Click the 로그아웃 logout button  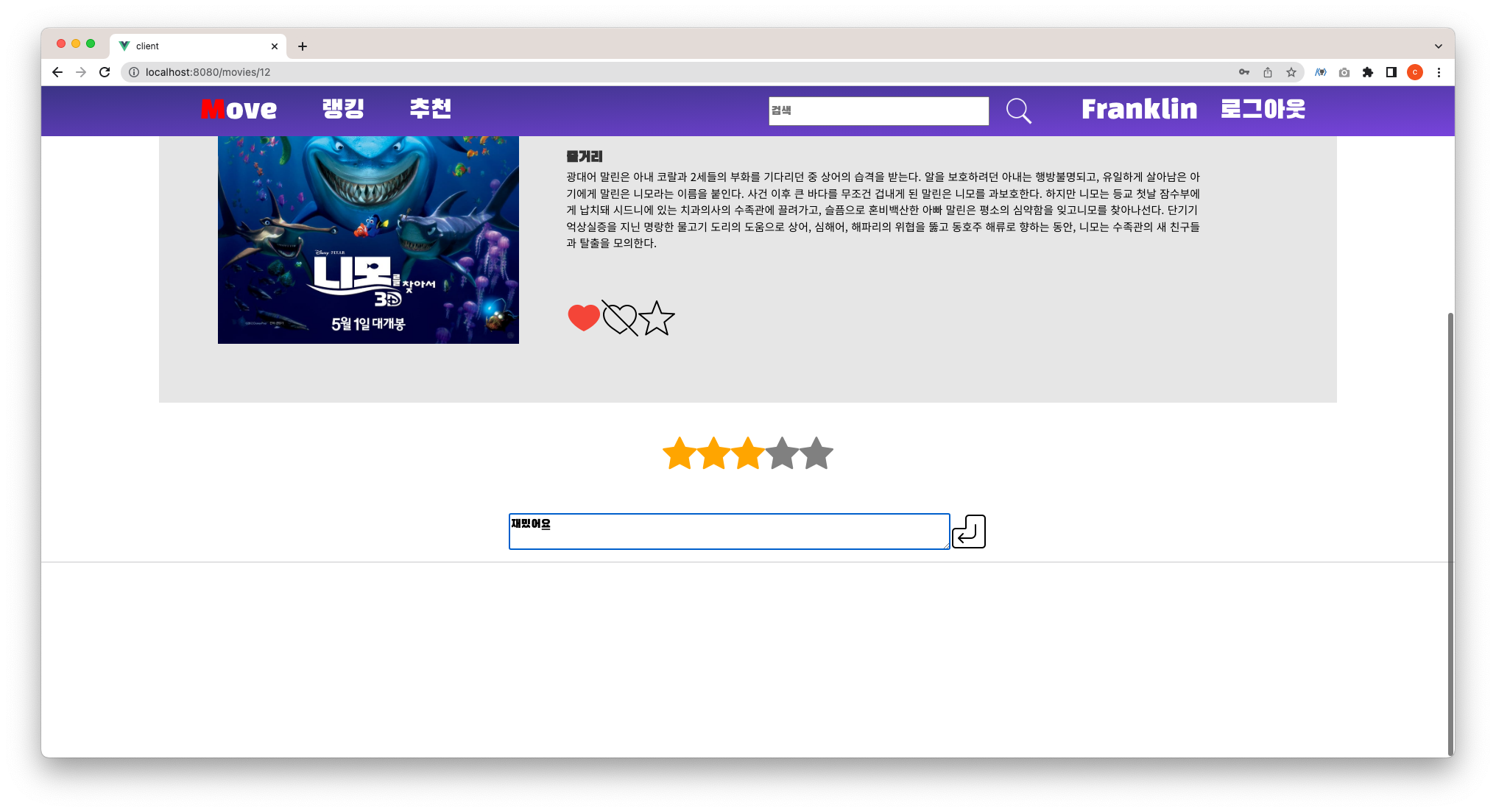1263,109
